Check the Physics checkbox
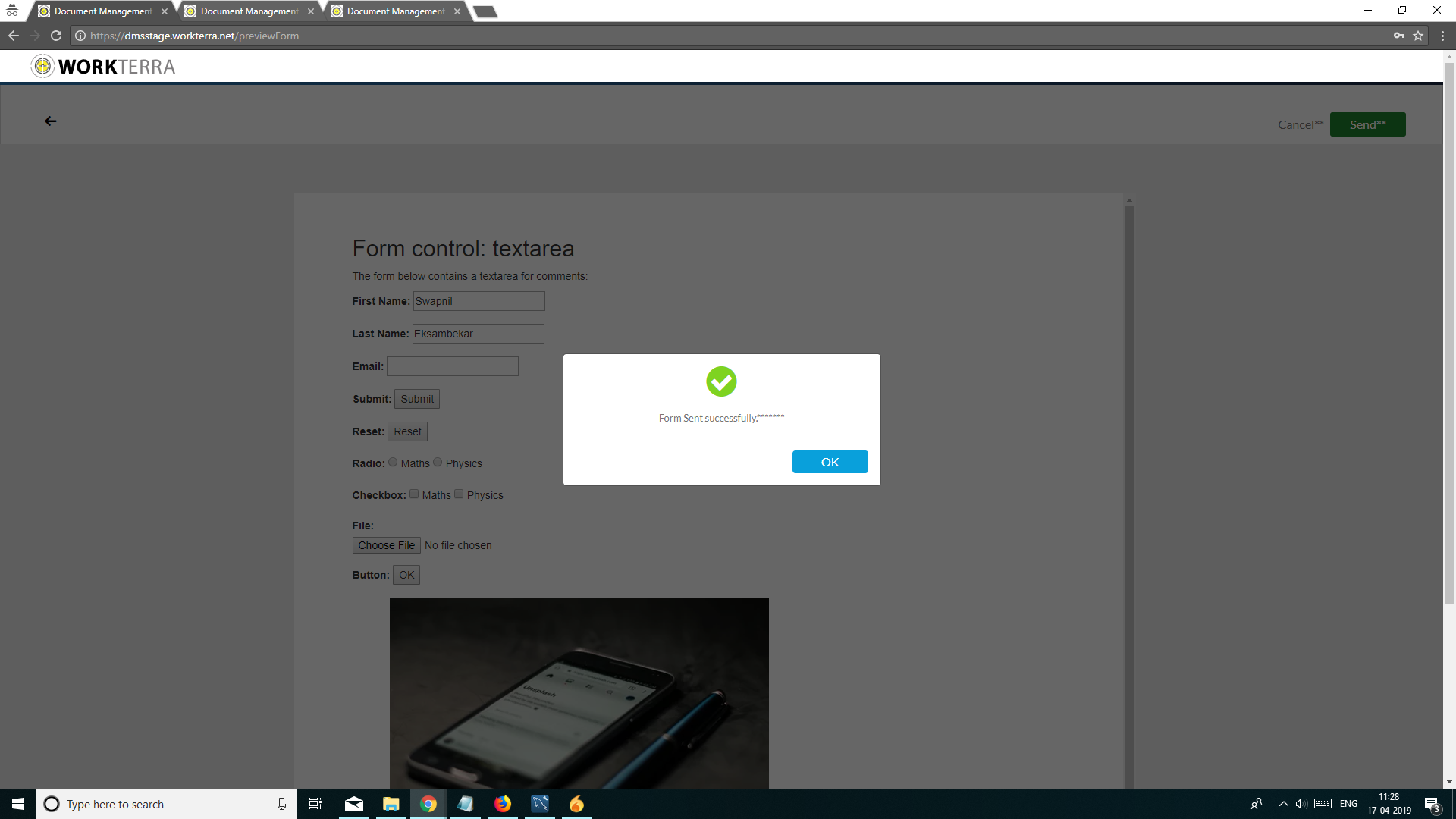Screen dimensions: 1456x819 pyautogui.click(x=459, y=494)
